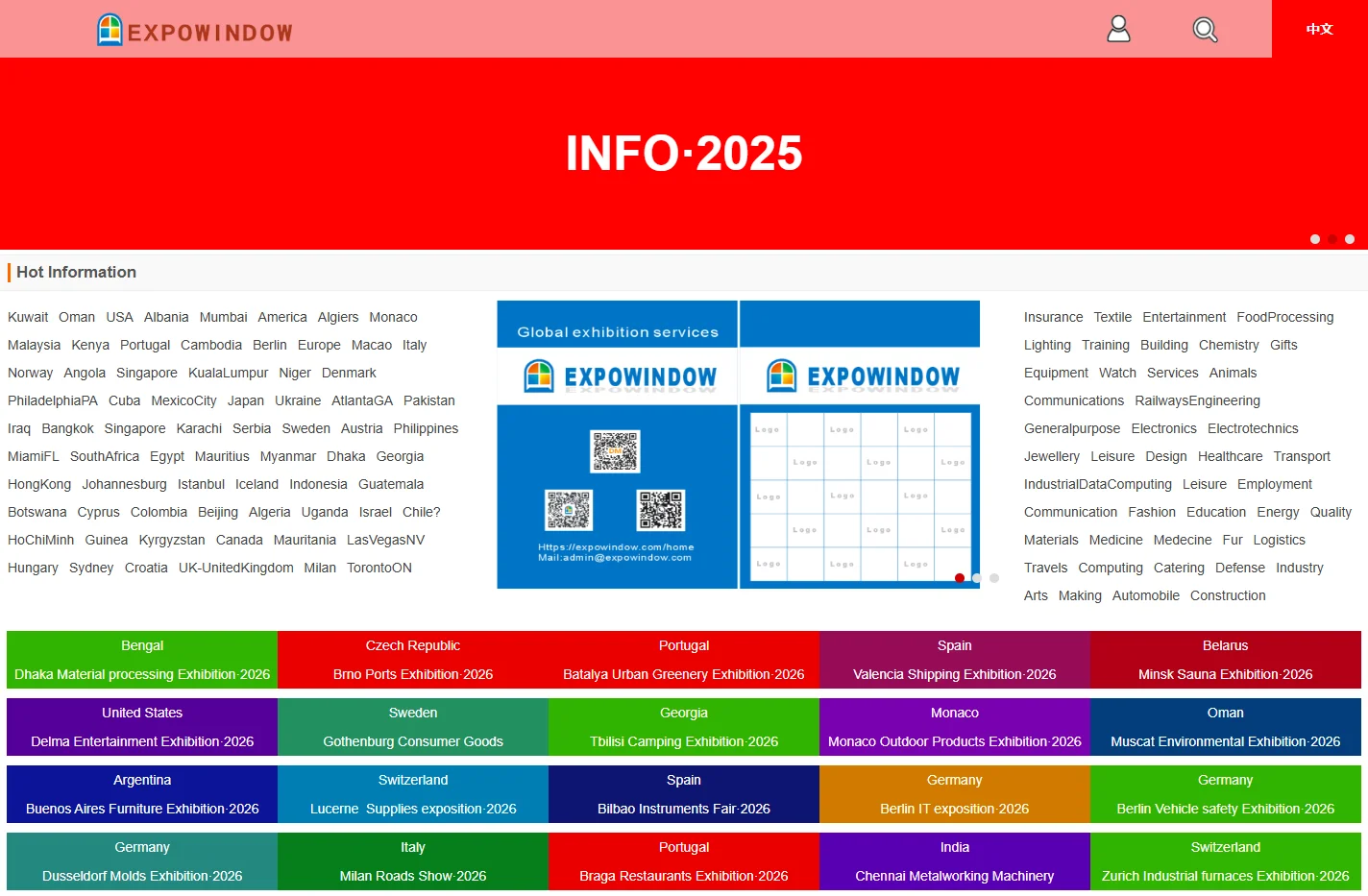Open Buenos Aires Furniture Exhibition·2026 card

142,794
